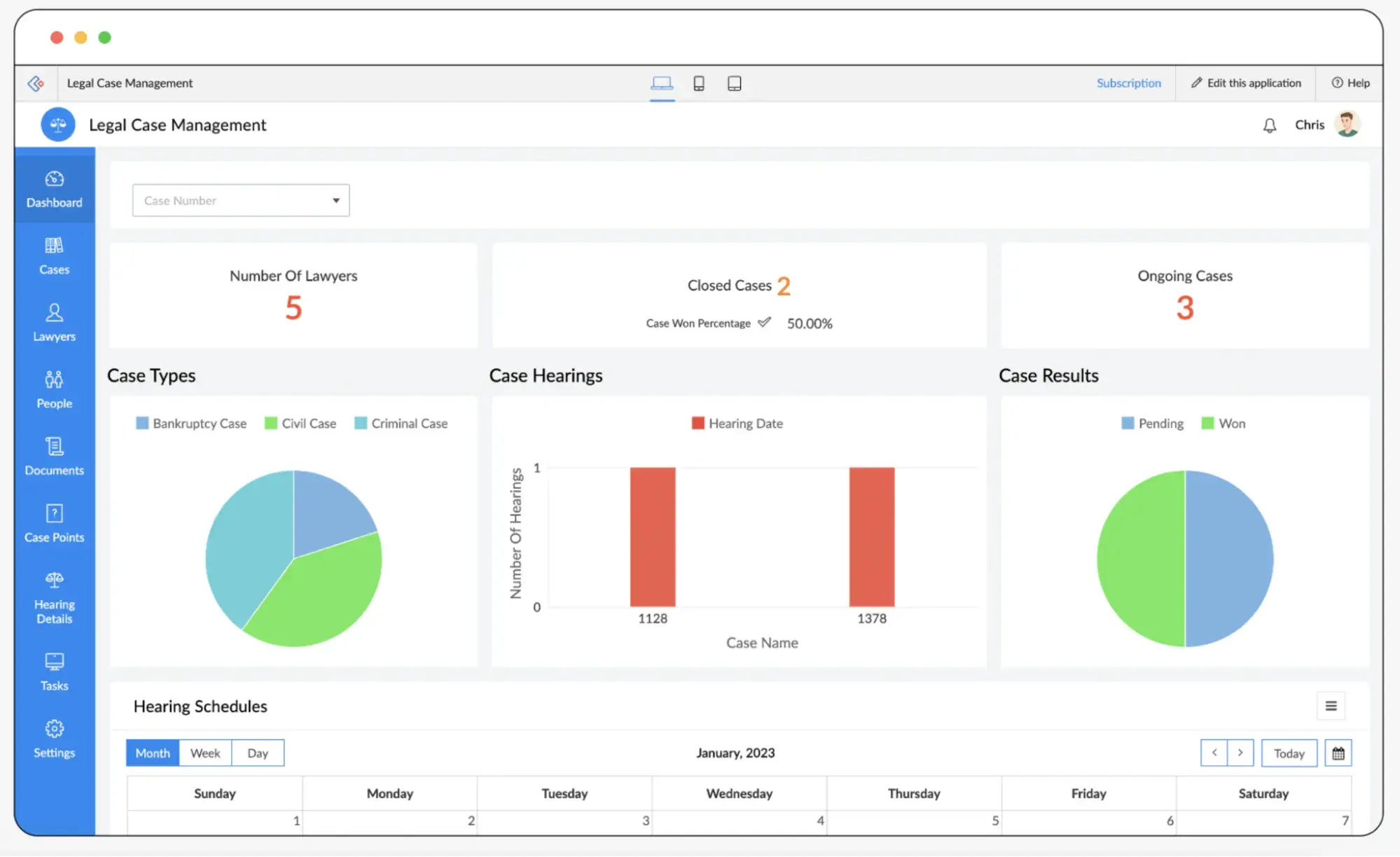Select Cases in the sidebar

tap(54, 256)
